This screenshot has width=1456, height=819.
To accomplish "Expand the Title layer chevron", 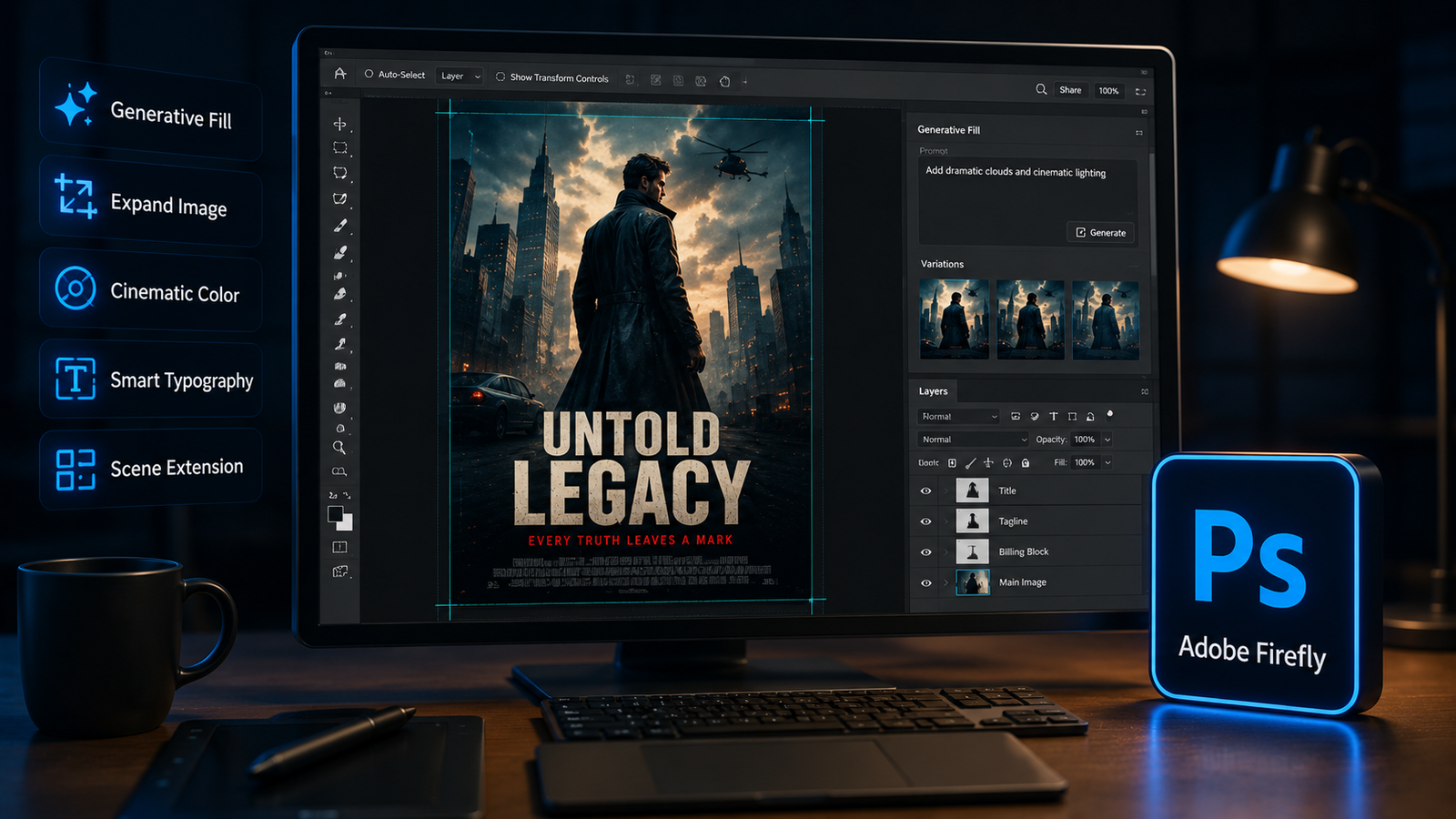I will coord(946,491).
